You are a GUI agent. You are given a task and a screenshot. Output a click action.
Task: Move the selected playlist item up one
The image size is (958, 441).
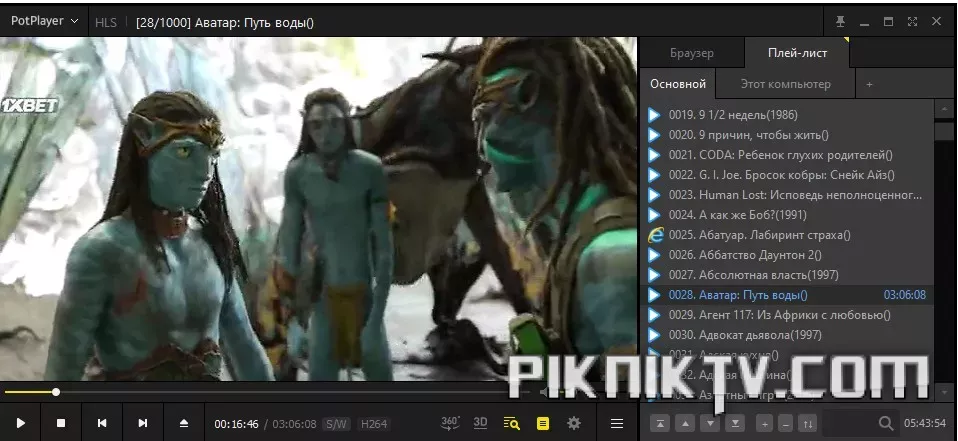pyautogui.click(x=685, y=423)
